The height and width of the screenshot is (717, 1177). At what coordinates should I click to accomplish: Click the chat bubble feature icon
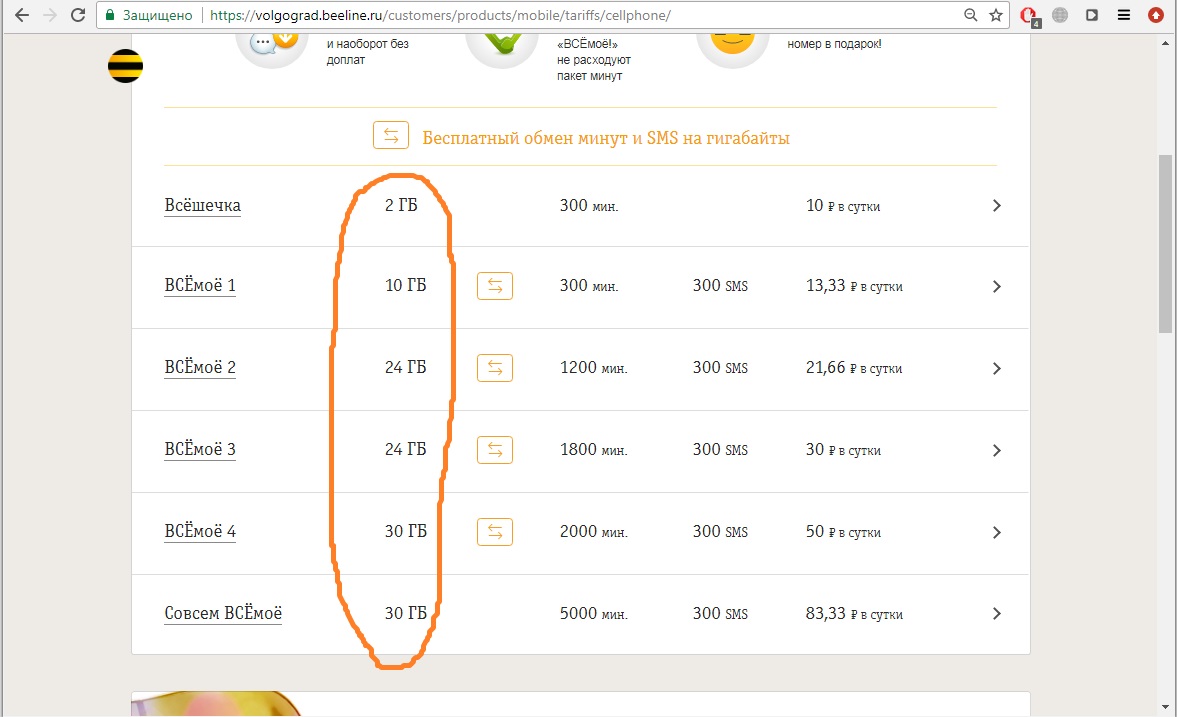click(272, 50)
